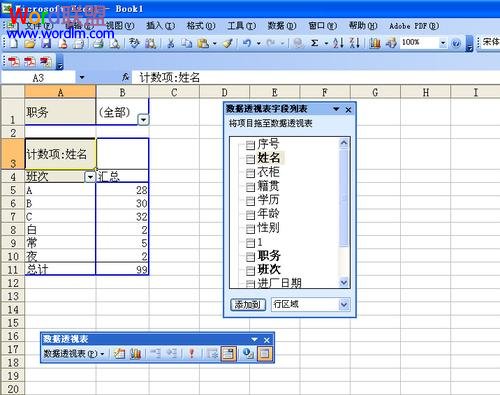
Task: Click the second Adobe PDF toolbar icon
Action: (x=30, y=62)
